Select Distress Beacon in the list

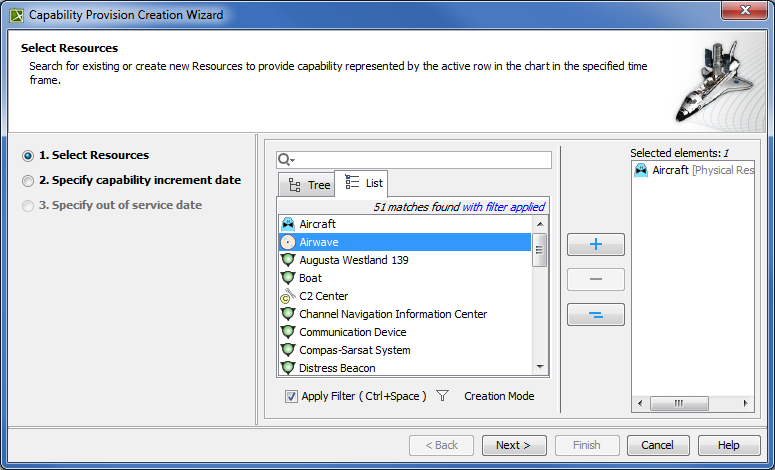click(x=337, y=368)
